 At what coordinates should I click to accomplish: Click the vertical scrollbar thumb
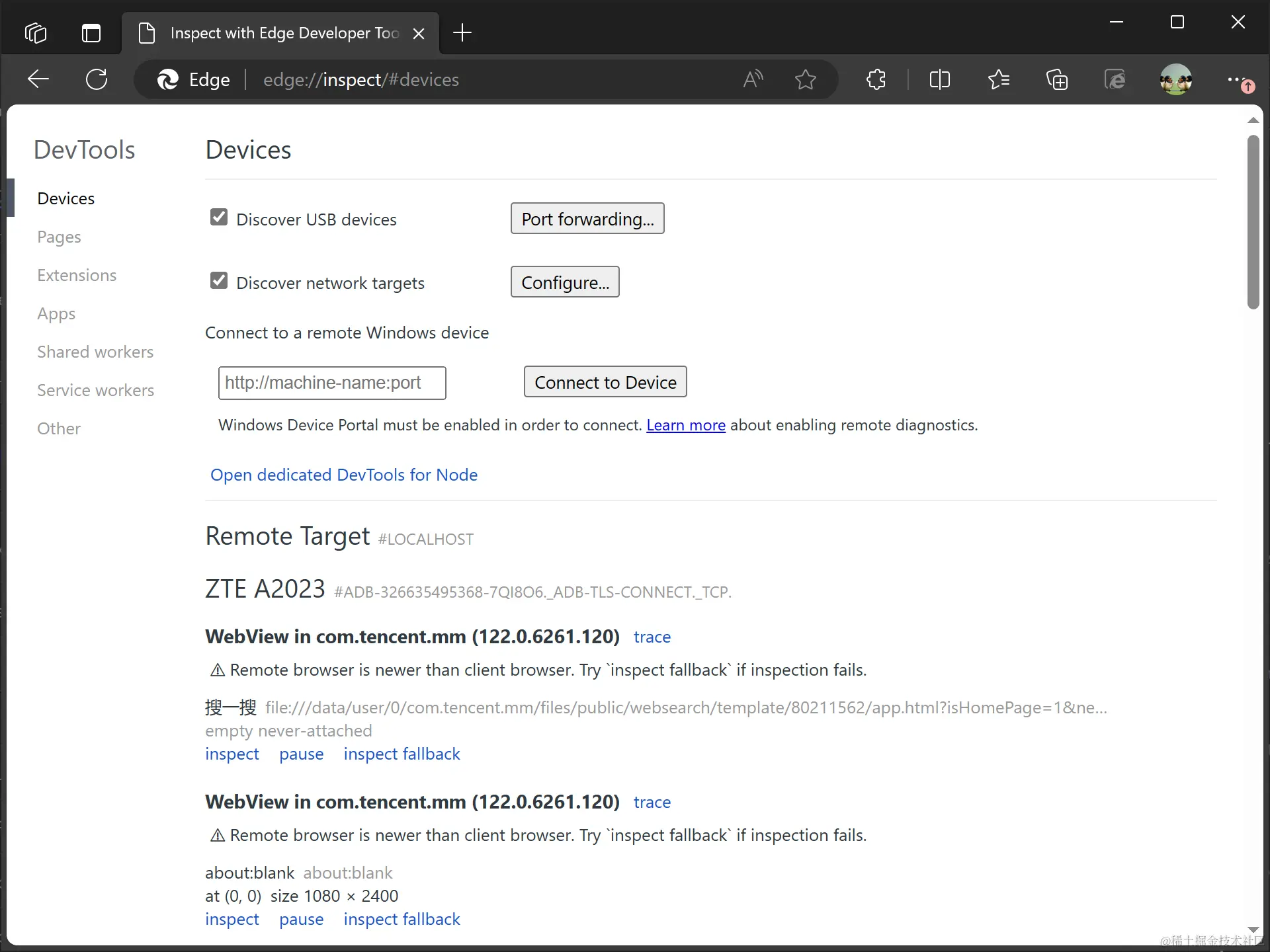1253,221
